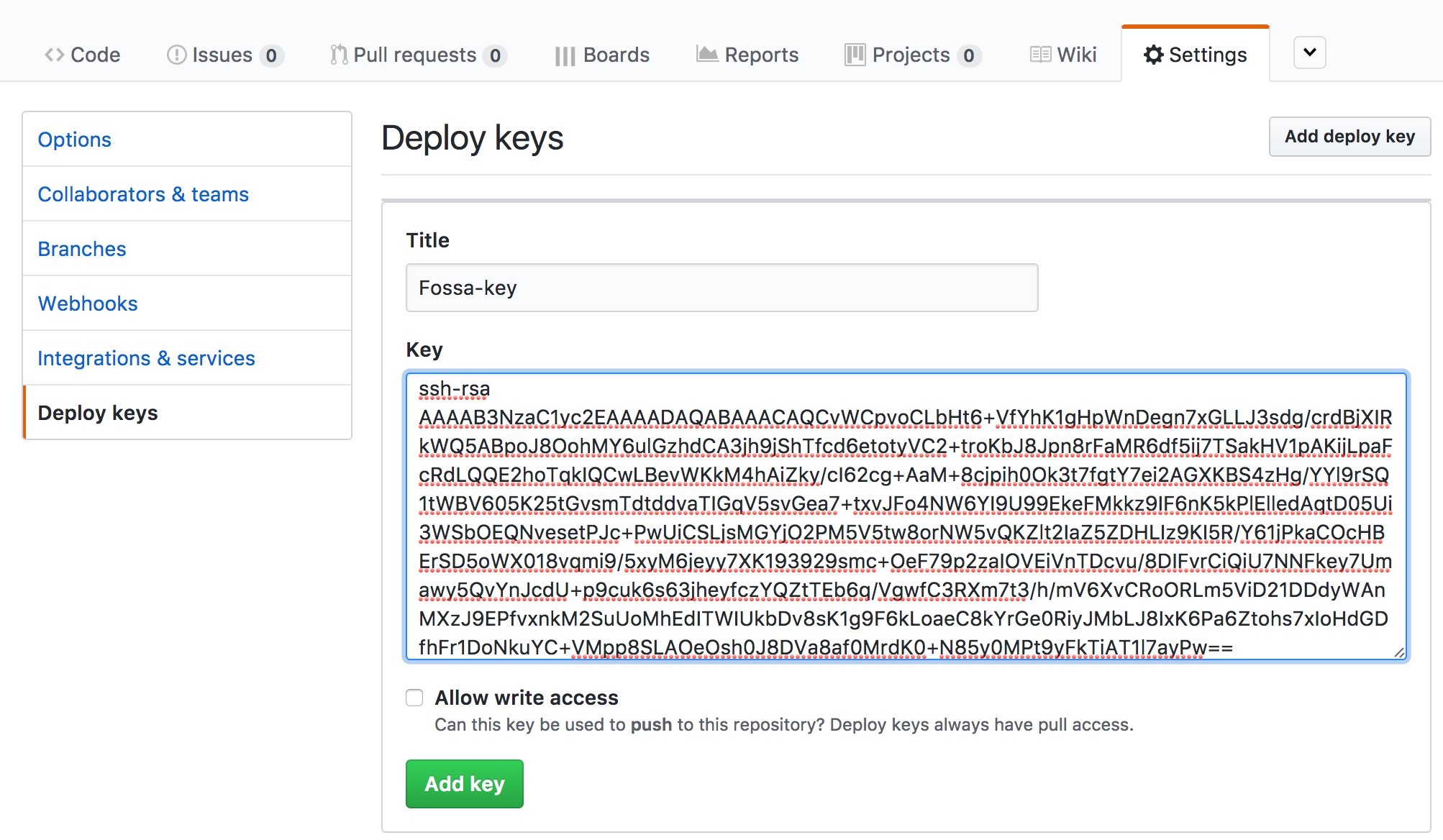1443x840 pixels.
Task: Open Integrations & services section
Action: point(146,358)
